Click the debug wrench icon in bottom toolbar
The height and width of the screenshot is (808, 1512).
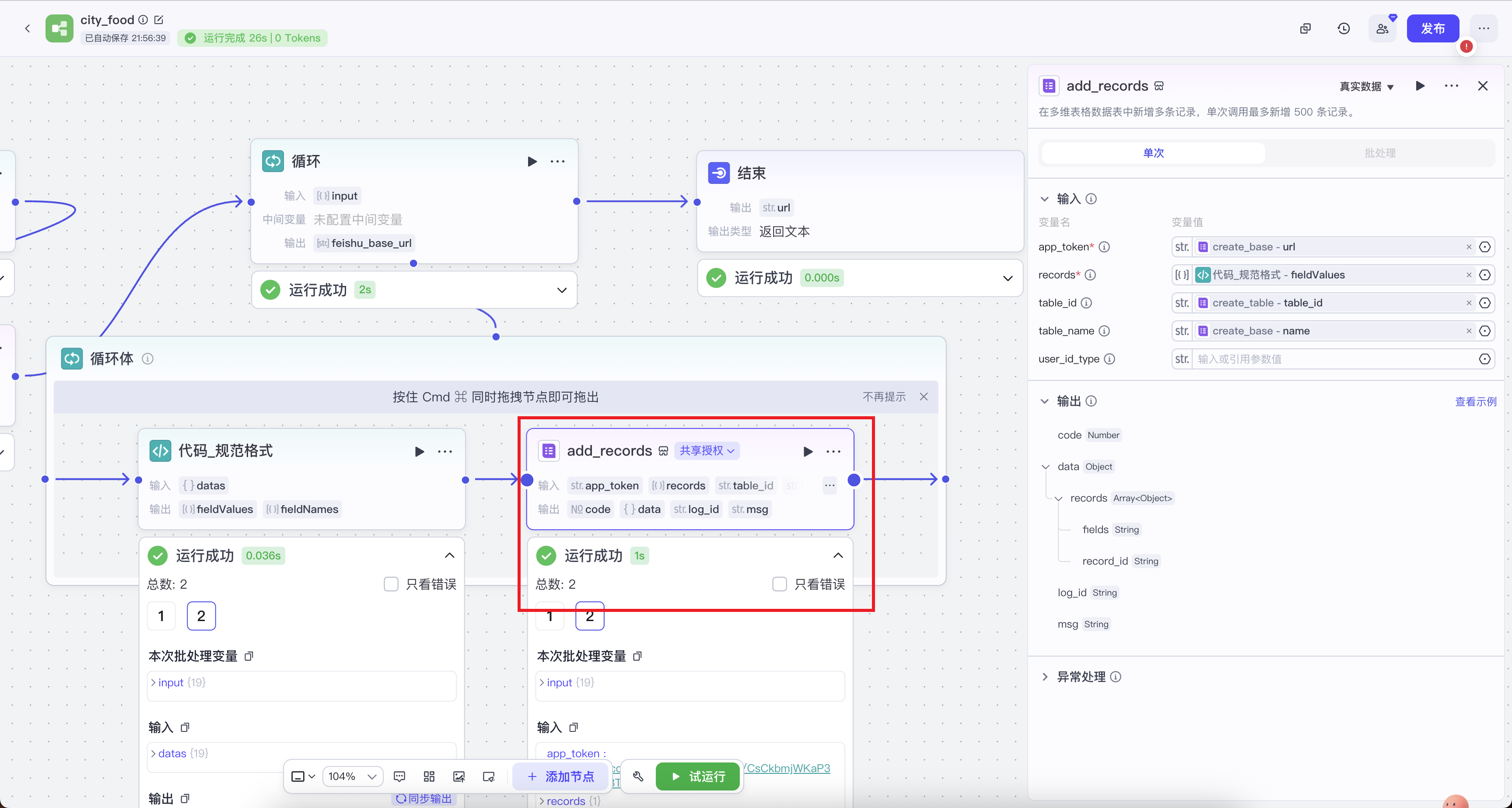point(638,776)
